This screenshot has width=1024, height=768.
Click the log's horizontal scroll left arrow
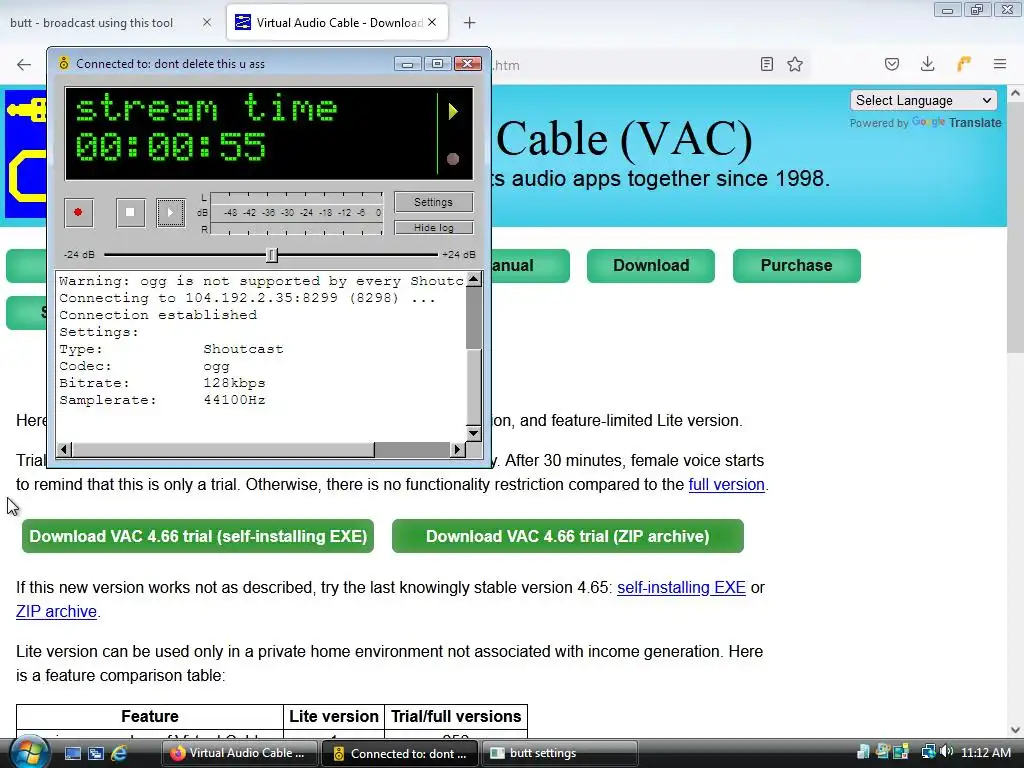(x=64, y=449)
